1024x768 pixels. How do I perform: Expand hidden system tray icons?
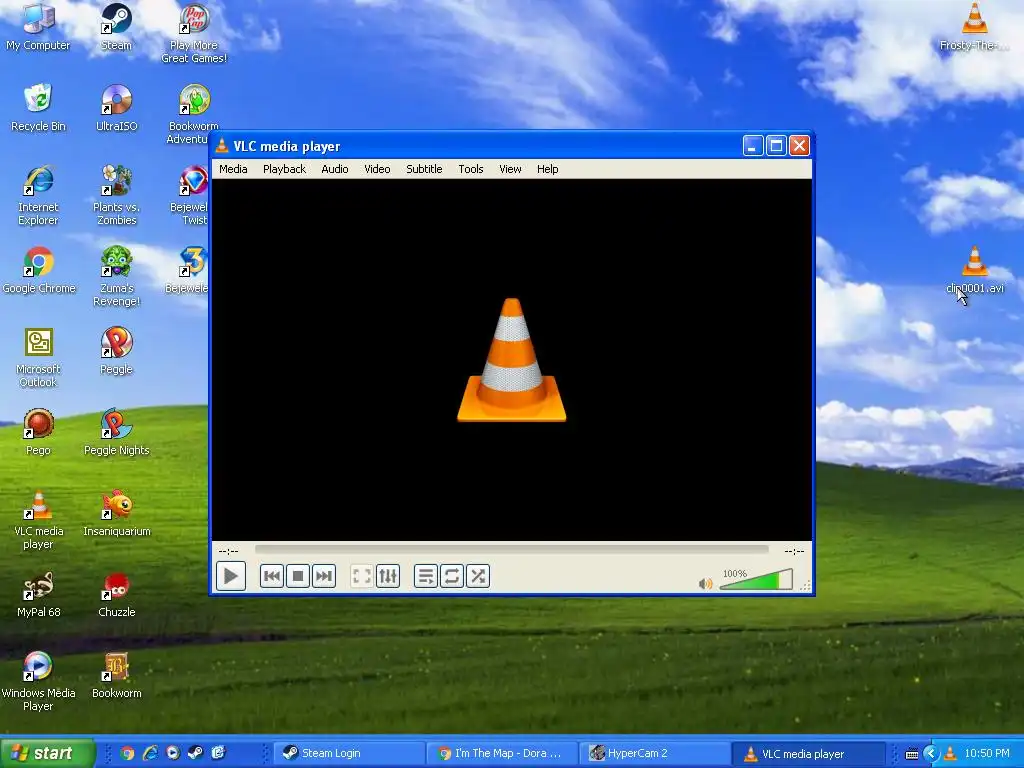coord(931,754)
